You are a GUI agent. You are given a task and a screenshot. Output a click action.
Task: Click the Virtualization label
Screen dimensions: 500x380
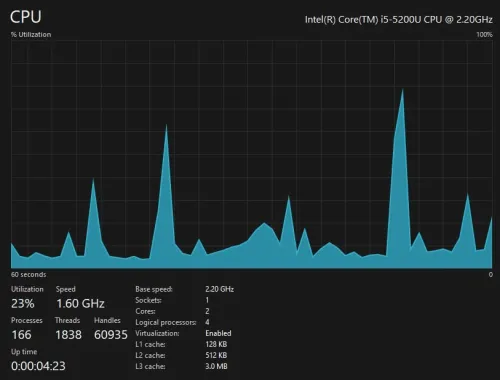pos(157,333)
